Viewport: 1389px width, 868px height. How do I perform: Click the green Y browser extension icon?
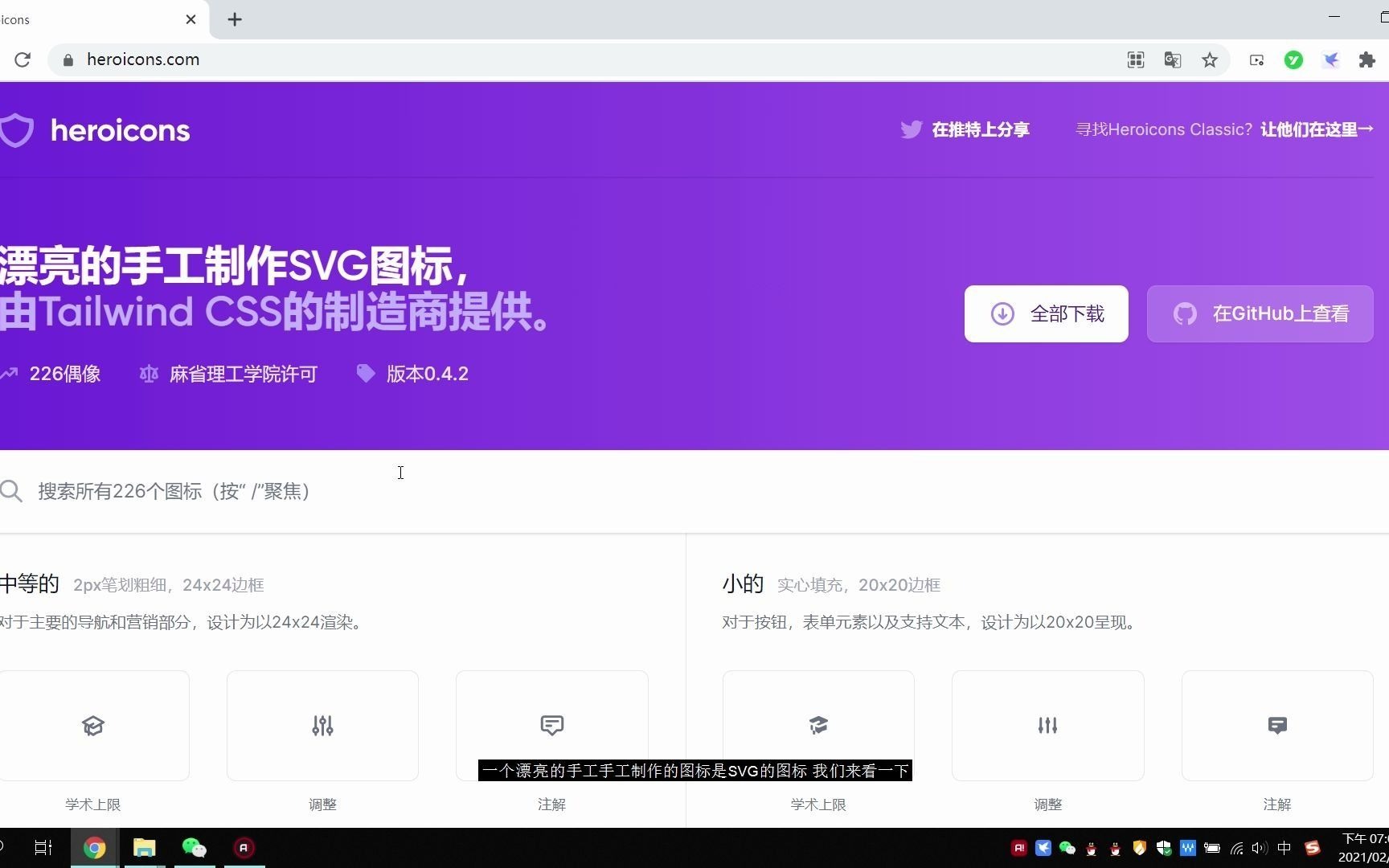(1293, 59)
